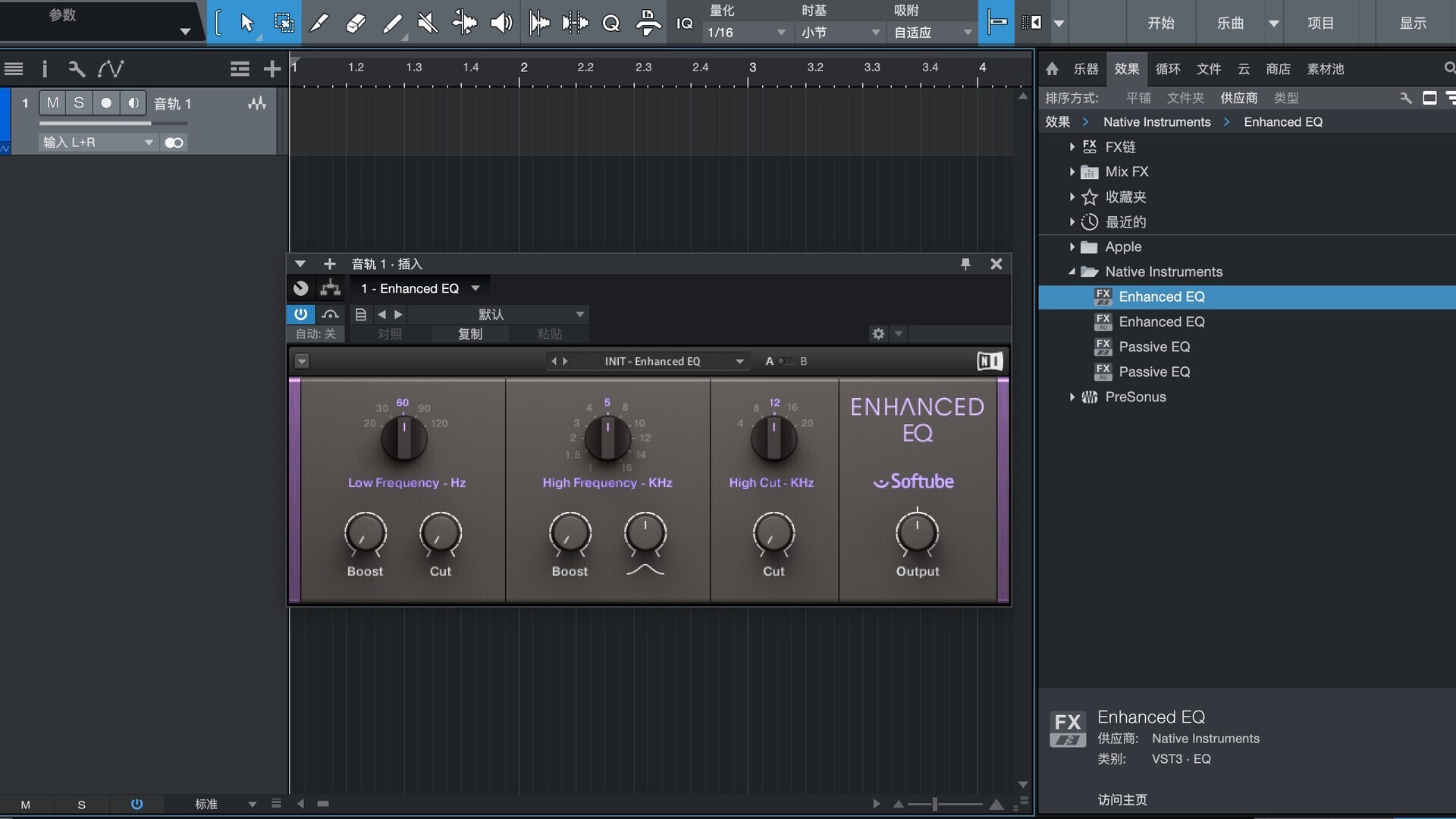Open the 1 - Enhanced EQ plugin dropdown
This screenshot has height=819, width=1456.
(420, 288)
